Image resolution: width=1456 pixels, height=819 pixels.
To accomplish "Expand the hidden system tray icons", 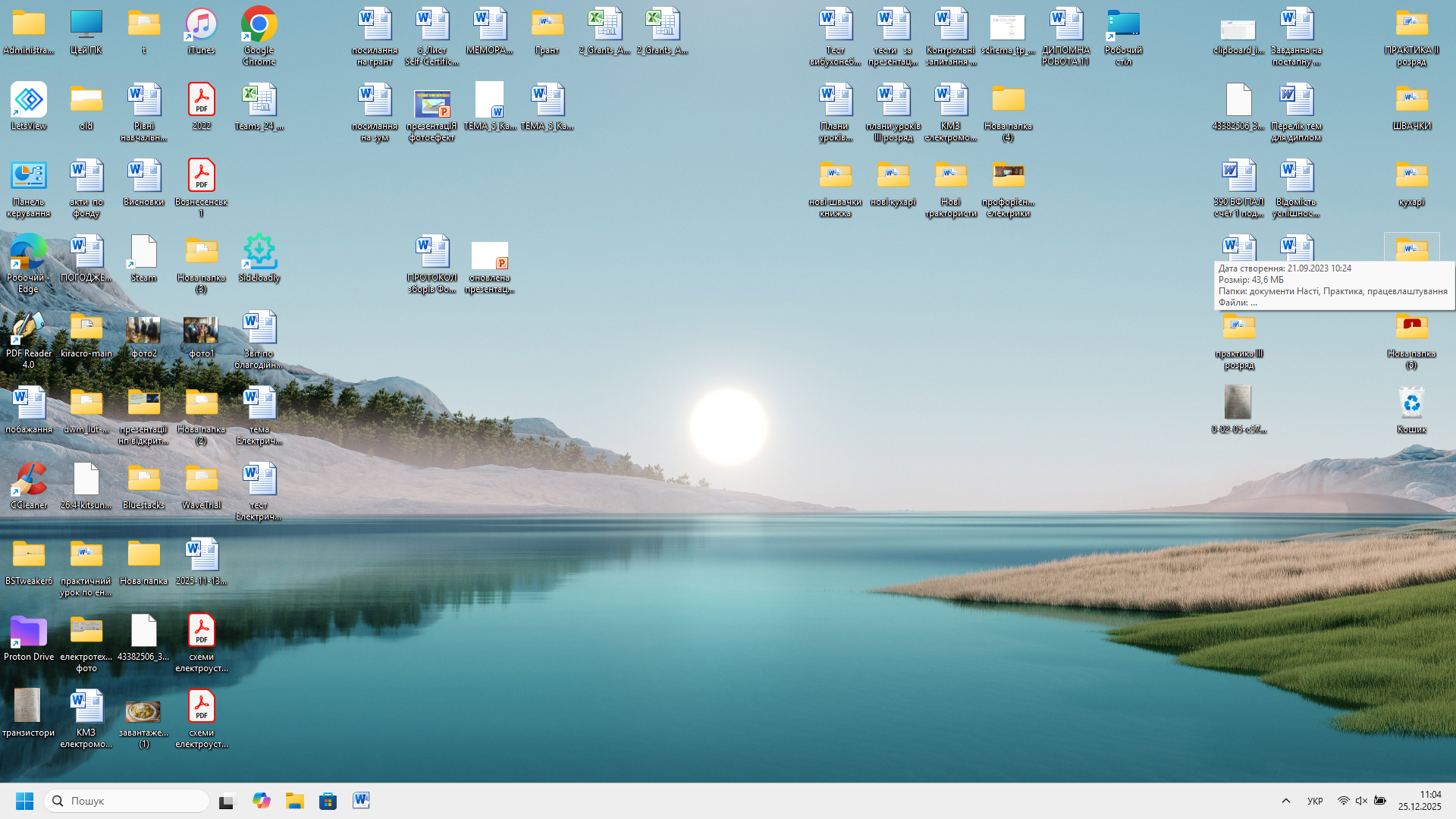I will [x=1285, y=801].
